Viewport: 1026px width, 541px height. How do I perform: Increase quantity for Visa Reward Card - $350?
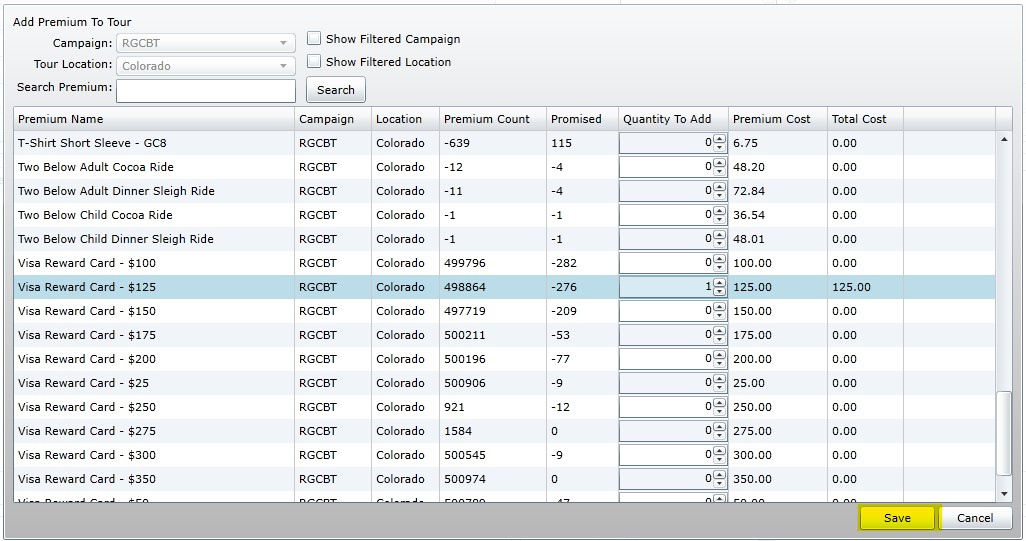(719, 475)
